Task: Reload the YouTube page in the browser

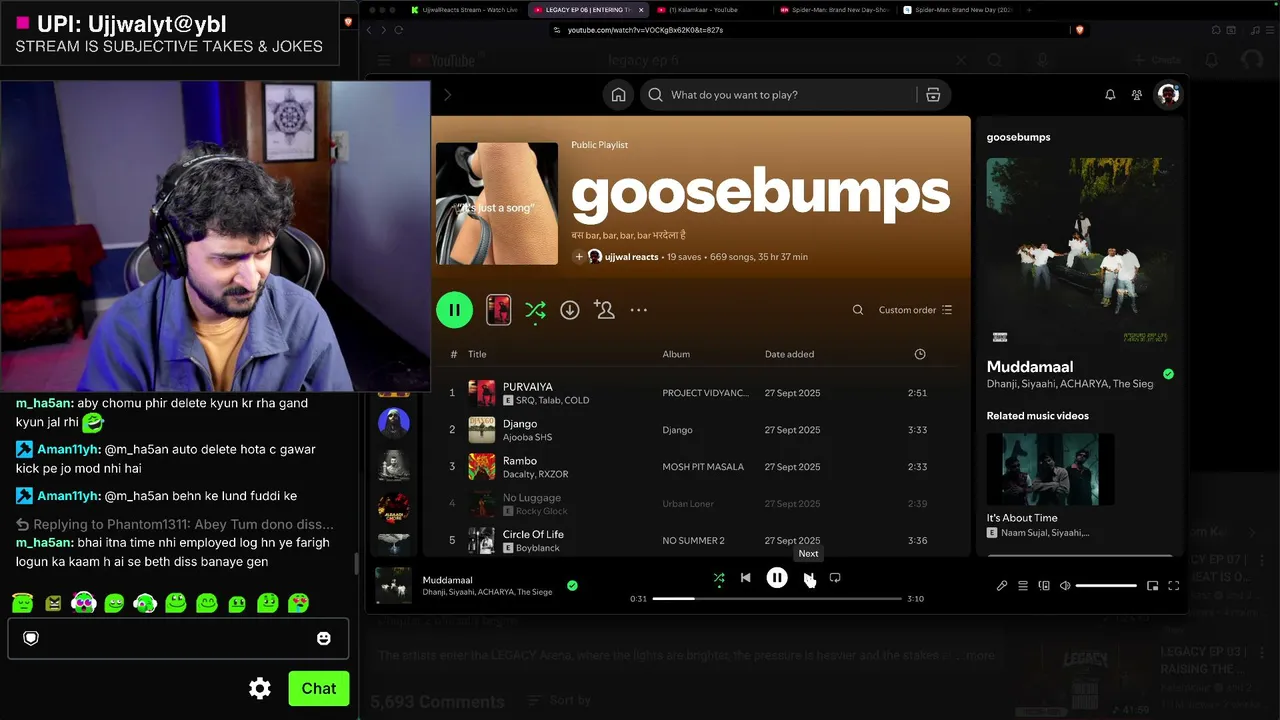Action: click(398, 30)
